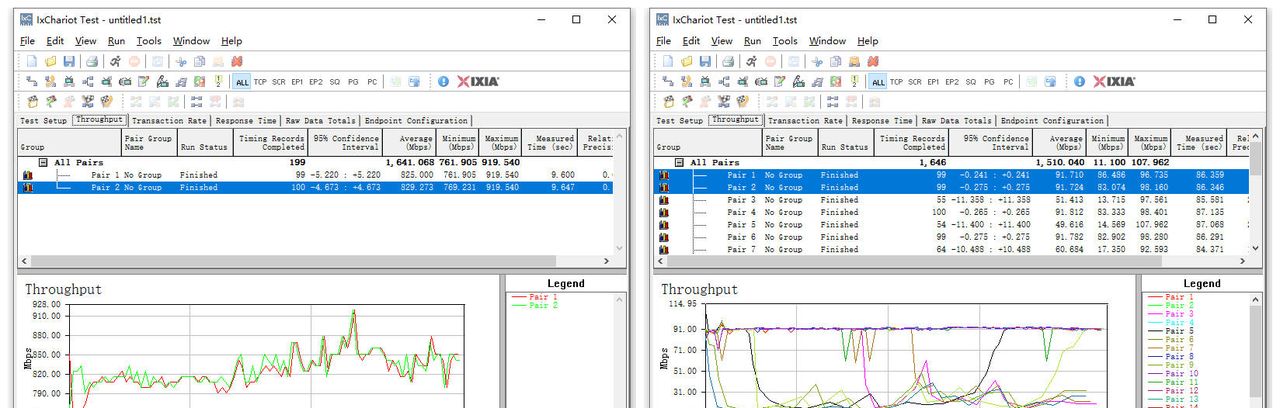
Task: Toggle the TCP filter in right window
Action: coord(897,82)
